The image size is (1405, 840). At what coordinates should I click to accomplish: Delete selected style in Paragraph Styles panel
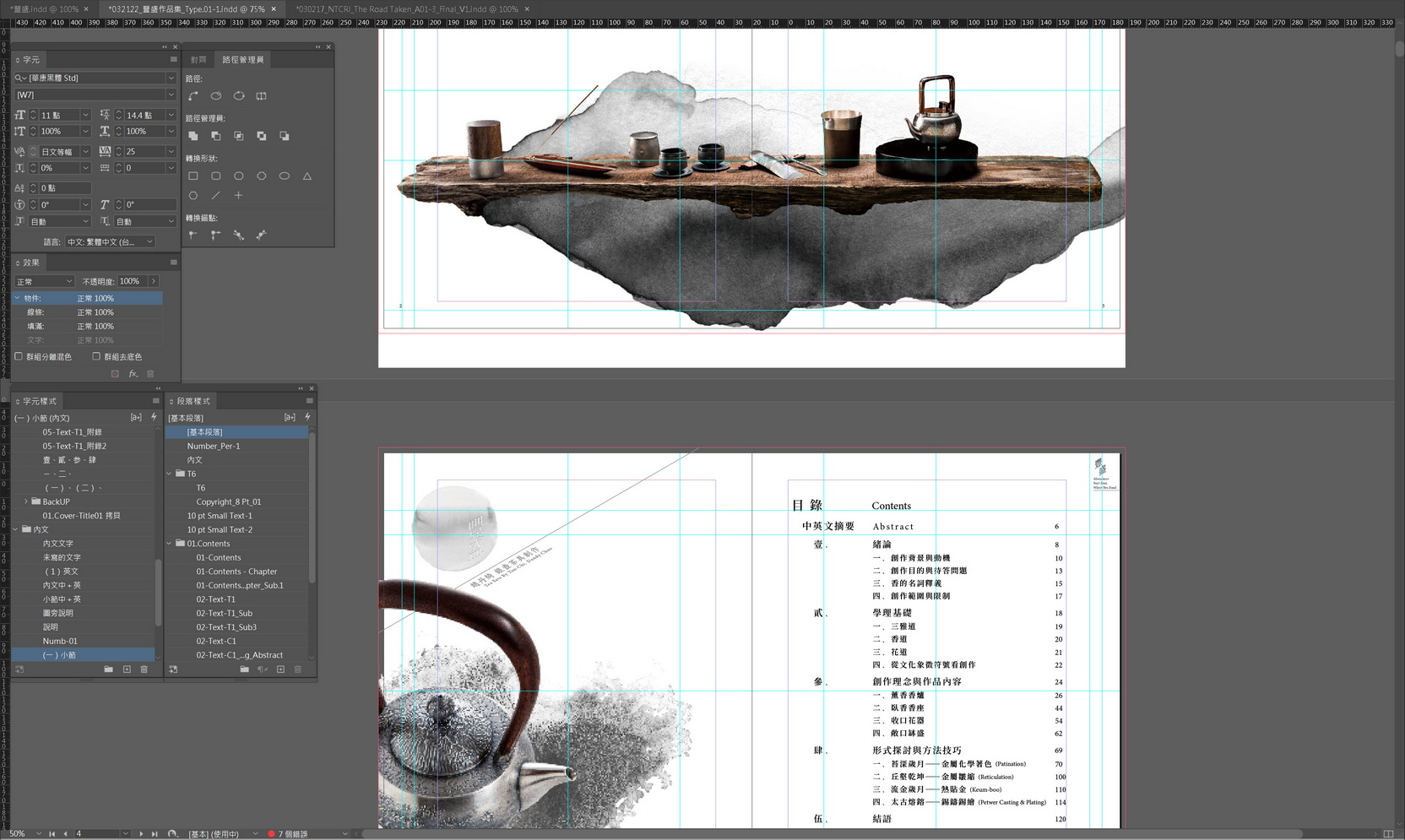tap(298, 669)
